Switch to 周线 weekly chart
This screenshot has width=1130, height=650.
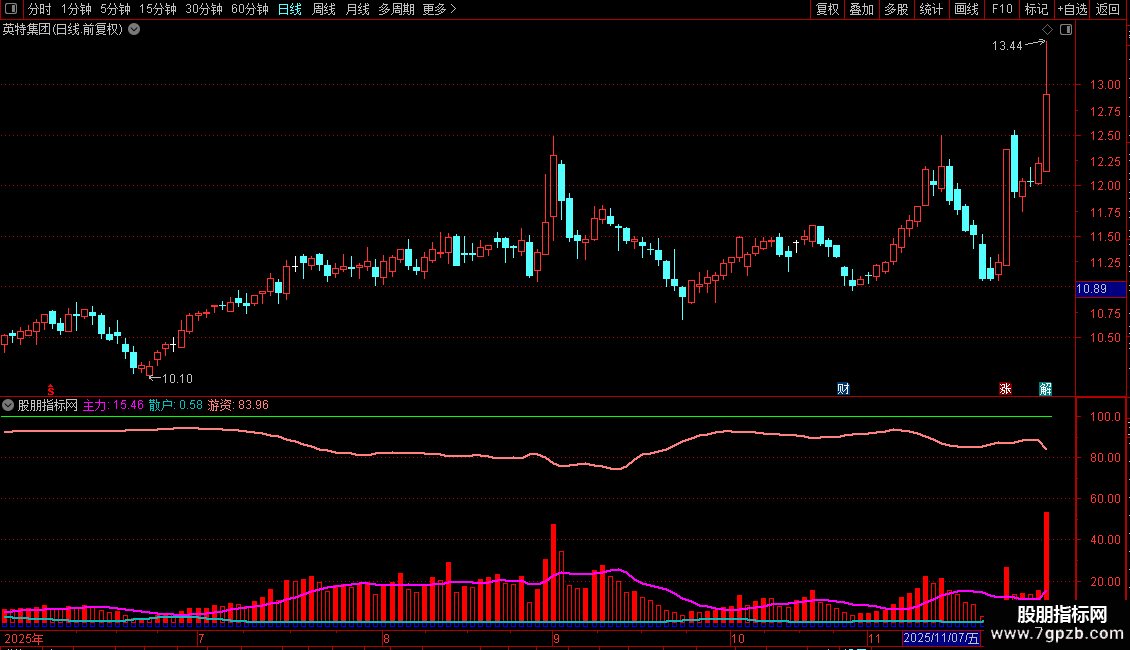click(324, 9)
